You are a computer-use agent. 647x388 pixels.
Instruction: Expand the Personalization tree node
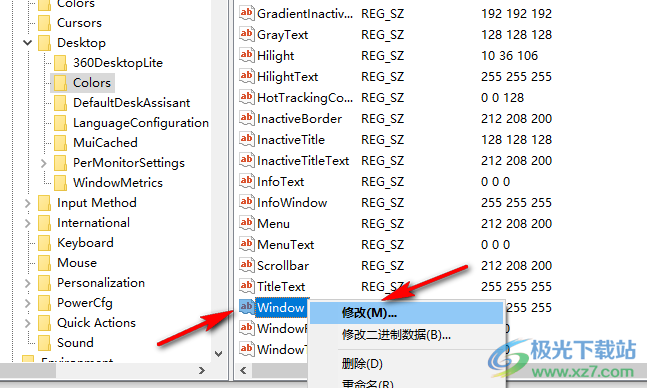pos(28,283)
